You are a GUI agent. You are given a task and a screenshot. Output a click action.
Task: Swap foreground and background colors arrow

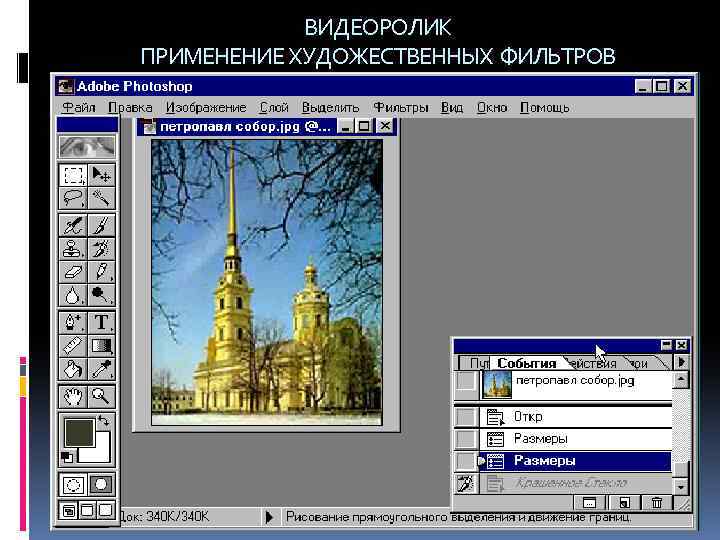(x=104, y=421)
